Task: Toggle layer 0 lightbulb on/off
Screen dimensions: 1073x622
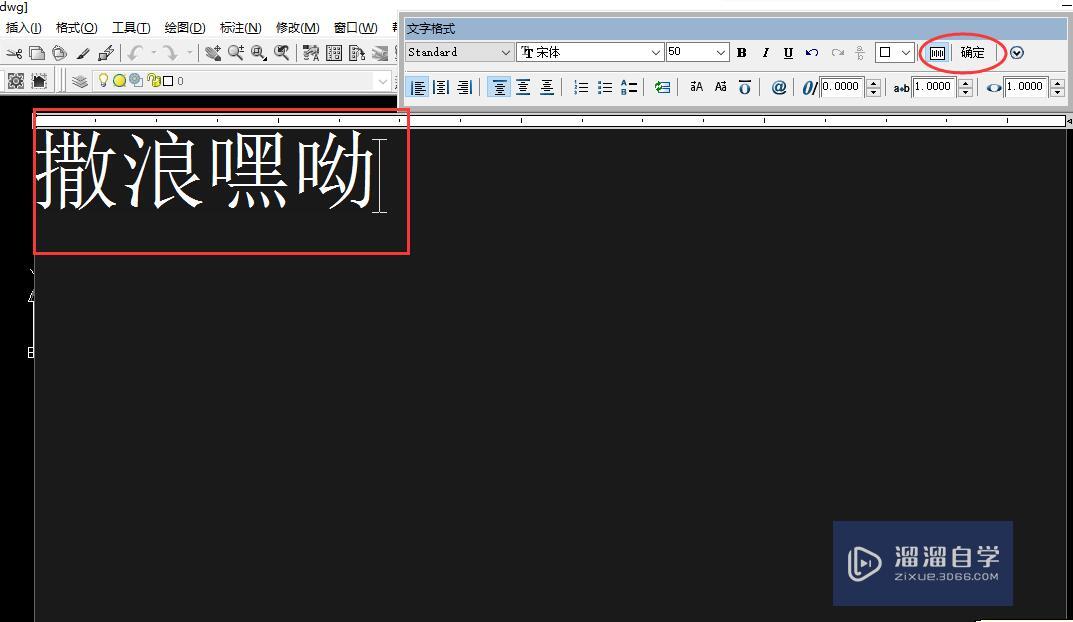Action: [x=103, y=80]
